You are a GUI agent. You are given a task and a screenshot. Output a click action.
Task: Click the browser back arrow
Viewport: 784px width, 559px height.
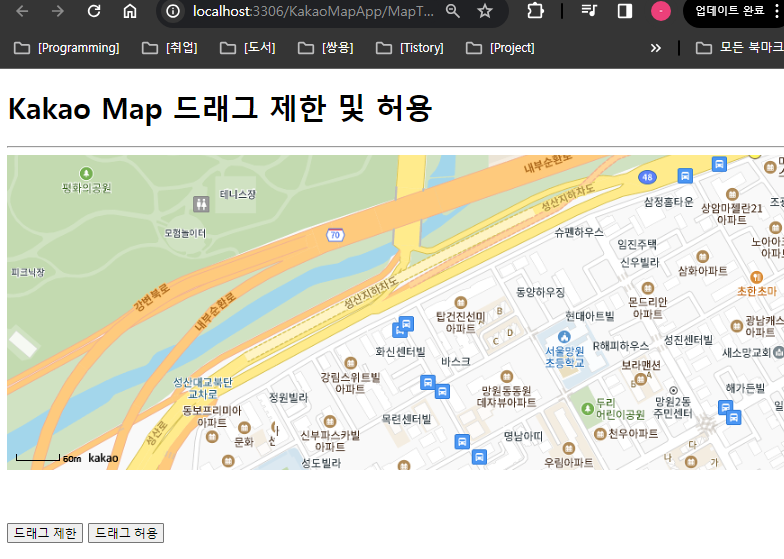coord(22,11)
